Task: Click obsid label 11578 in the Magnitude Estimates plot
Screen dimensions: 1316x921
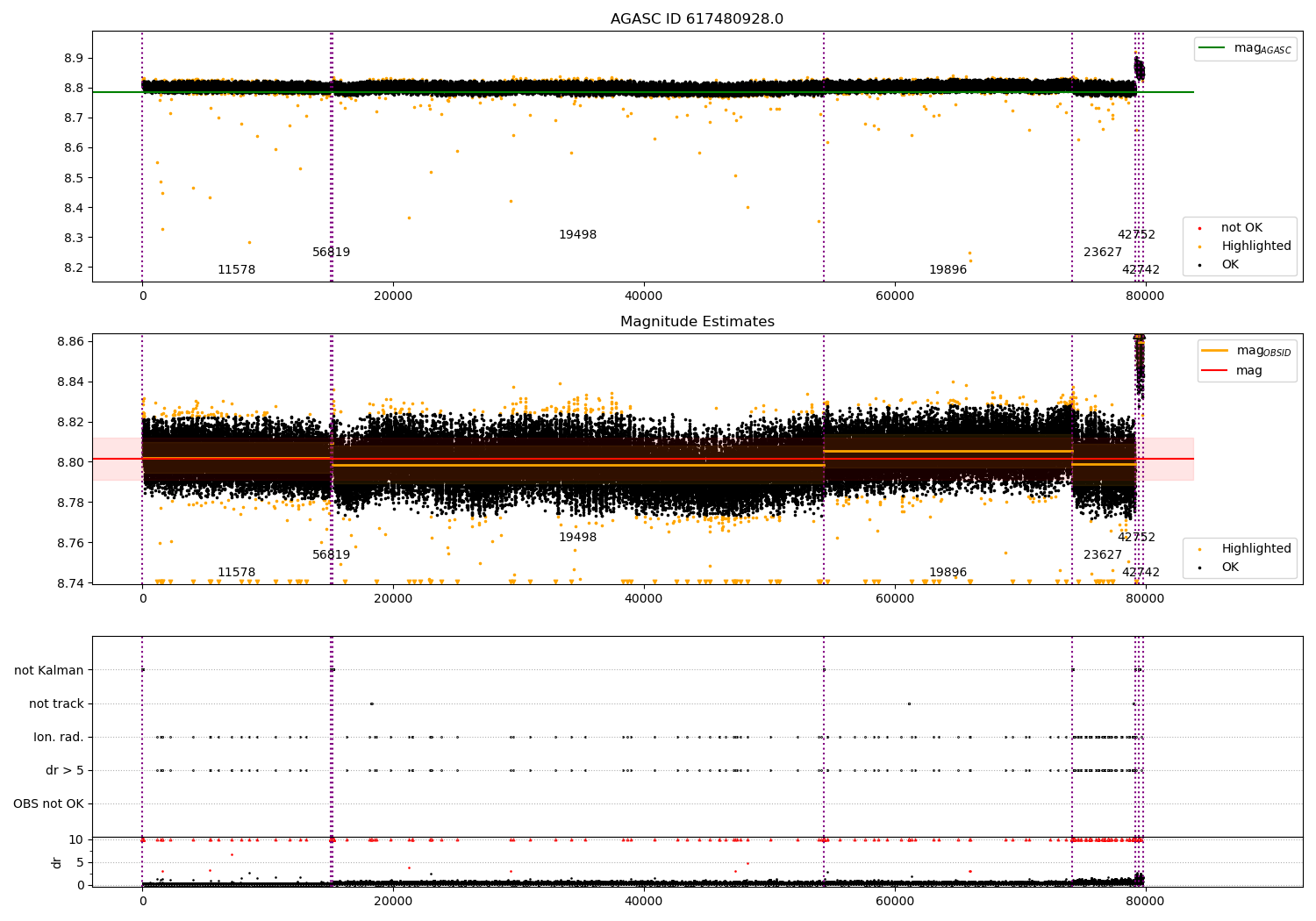Action: (x=236, y=573)
